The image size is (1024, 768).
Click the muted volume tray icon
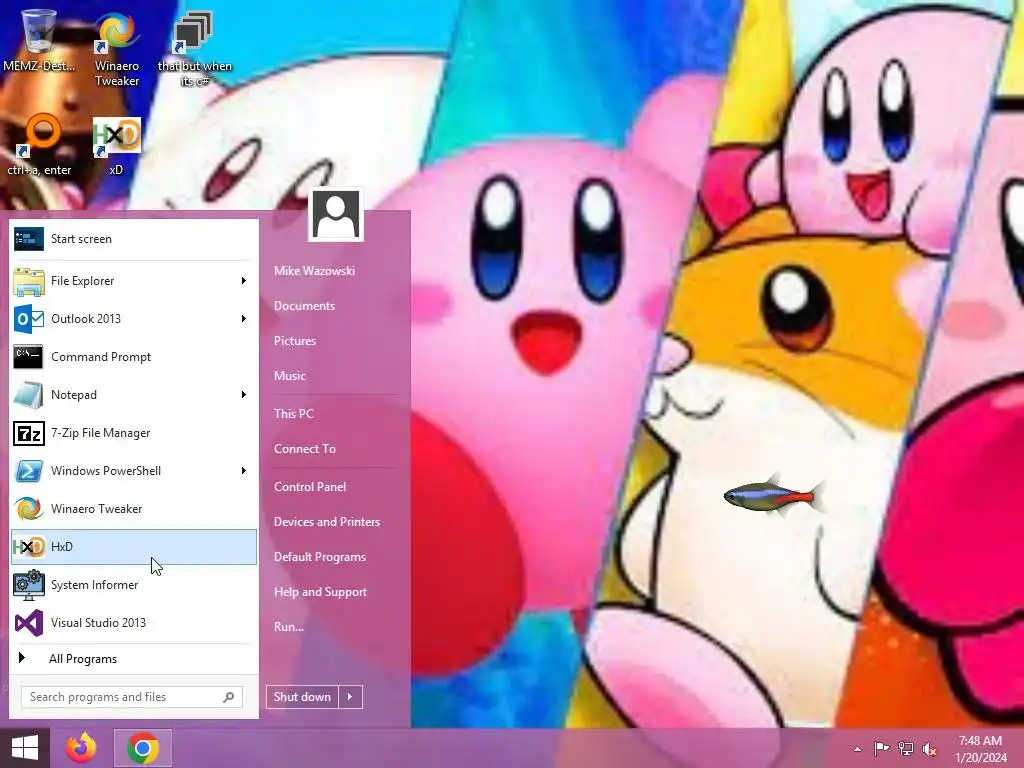(x=929, y=748)
